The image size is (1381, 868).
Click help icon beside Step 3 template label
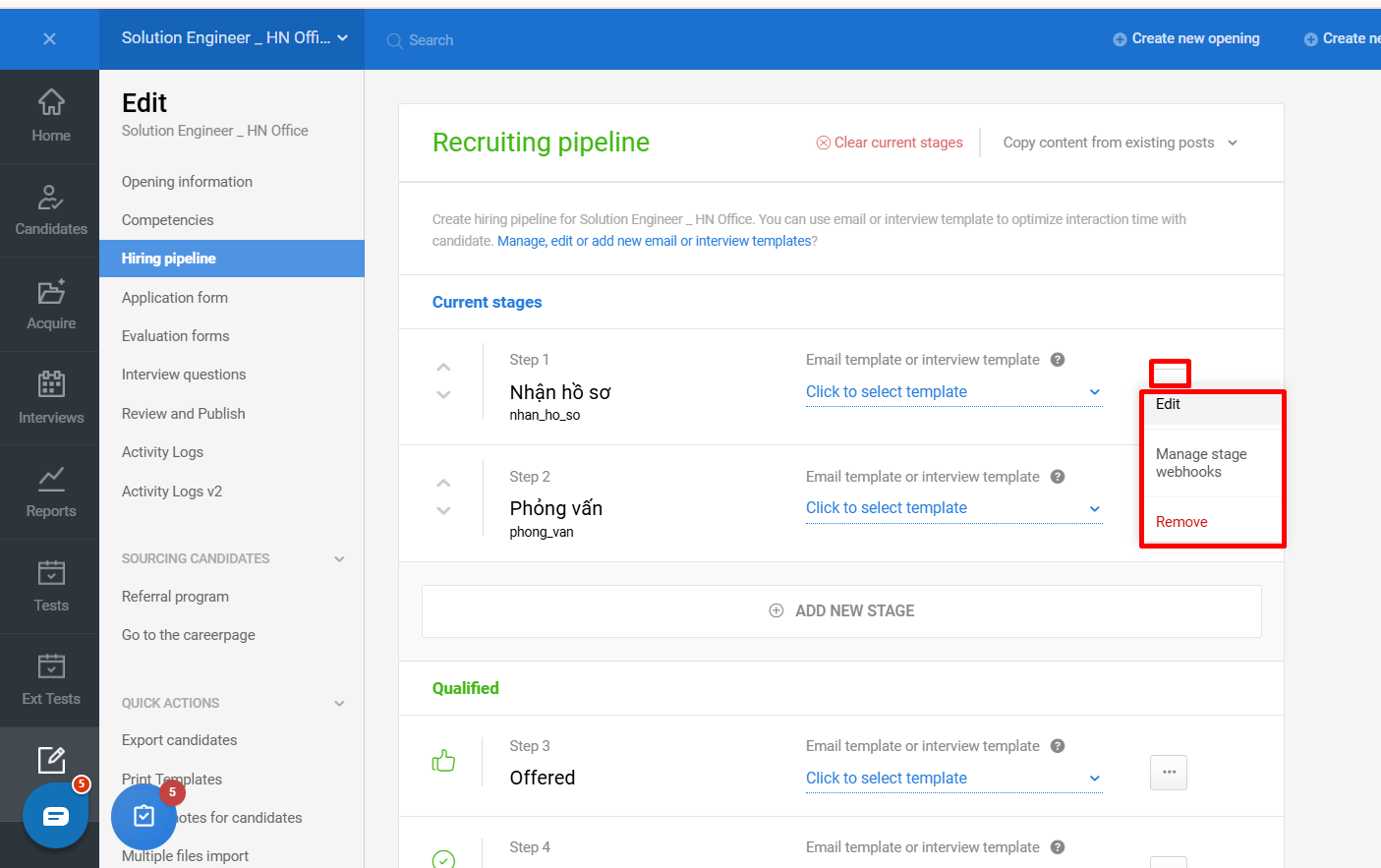pos(1058,746)
